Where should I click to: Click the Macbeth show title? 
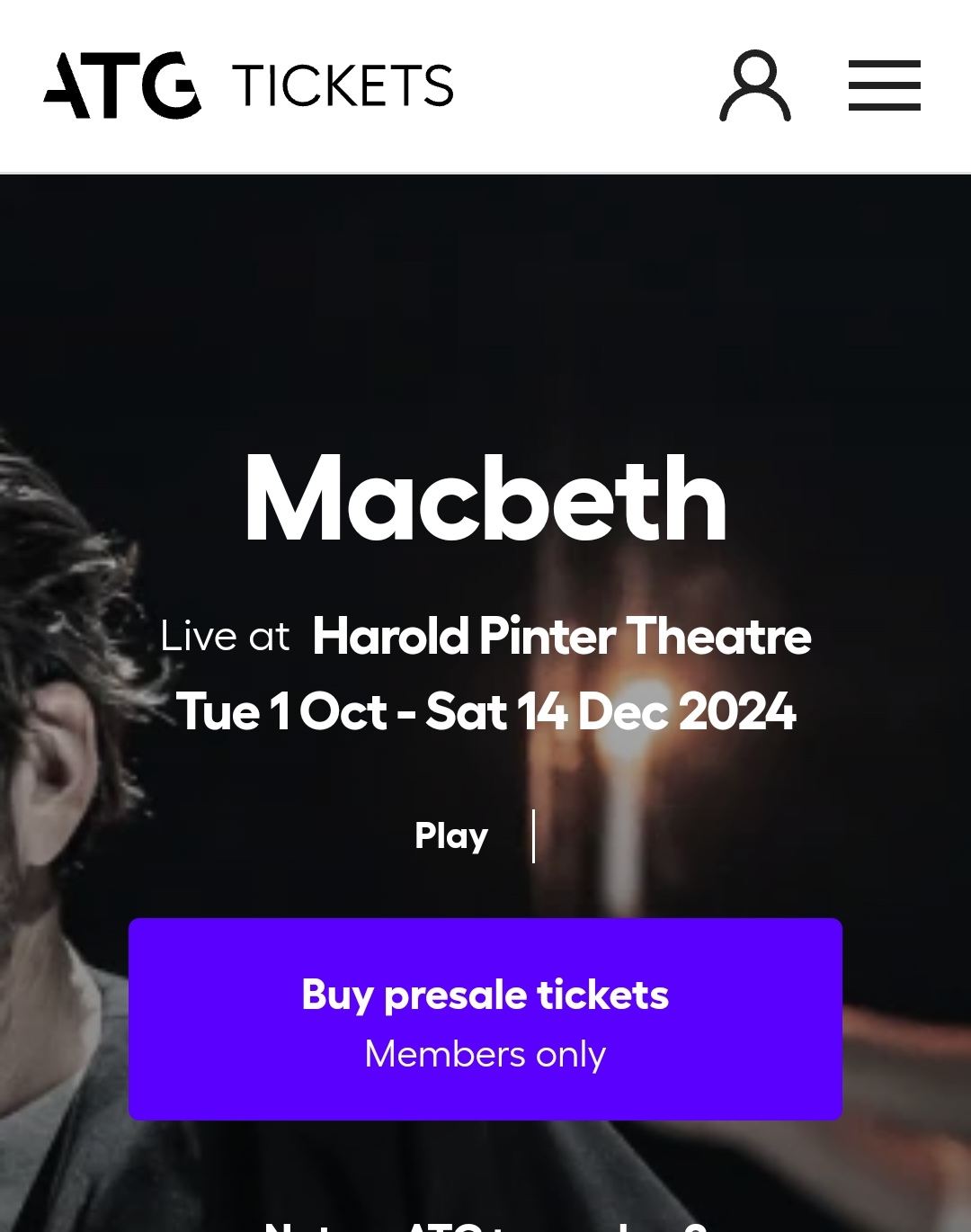click(x=485, y=498)
